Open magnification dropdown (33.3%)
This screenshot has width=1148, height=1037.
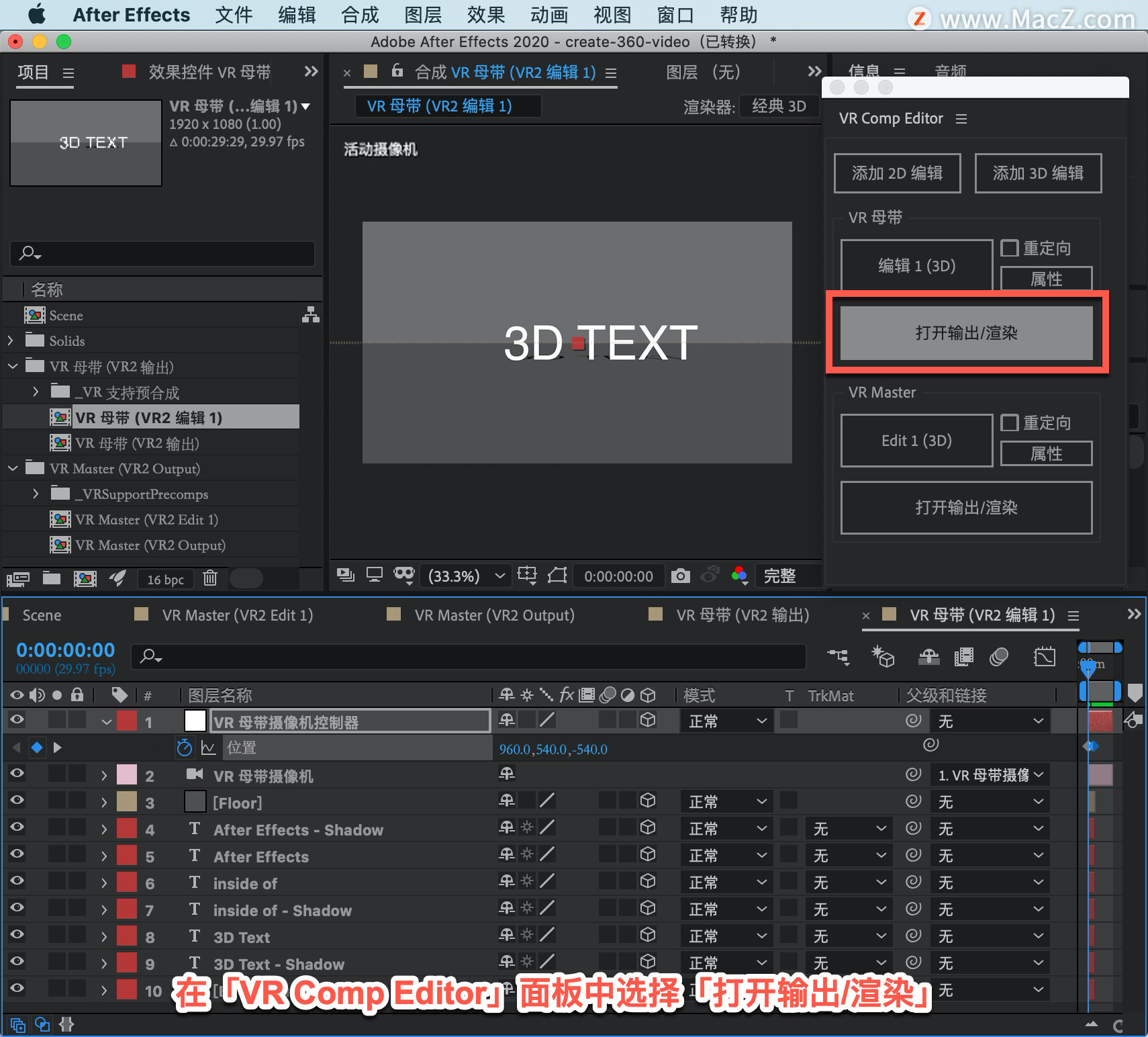point(465,576)
